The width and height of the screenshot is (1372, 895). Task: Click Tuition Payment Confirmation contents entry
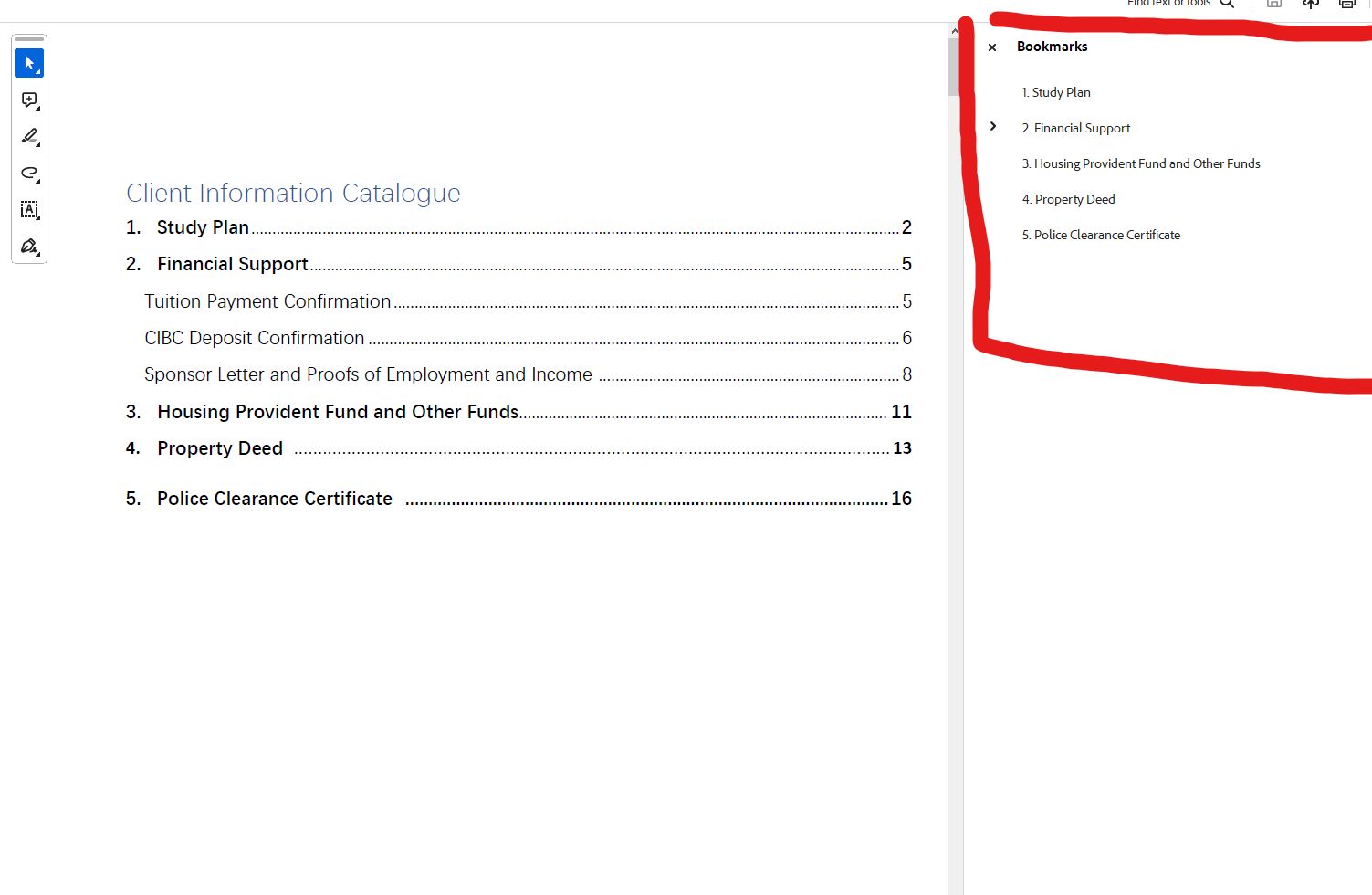[267, 301]
